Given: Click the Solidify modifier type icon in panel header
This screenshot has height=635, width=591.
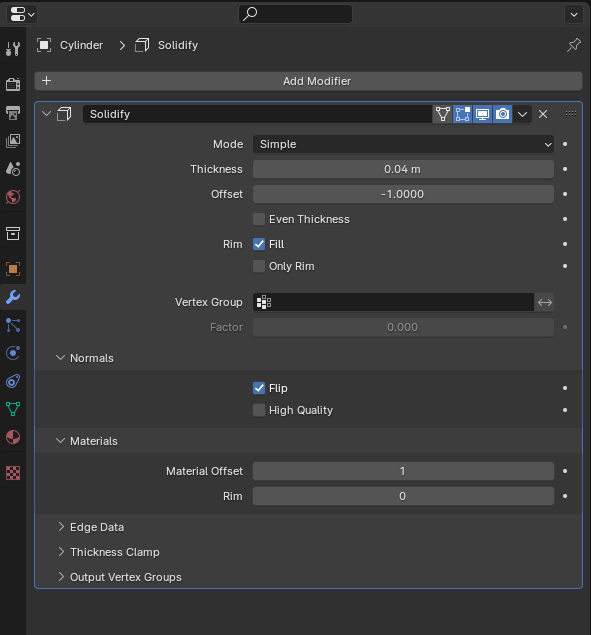Looking at the screenshot, I should (64, 114).
